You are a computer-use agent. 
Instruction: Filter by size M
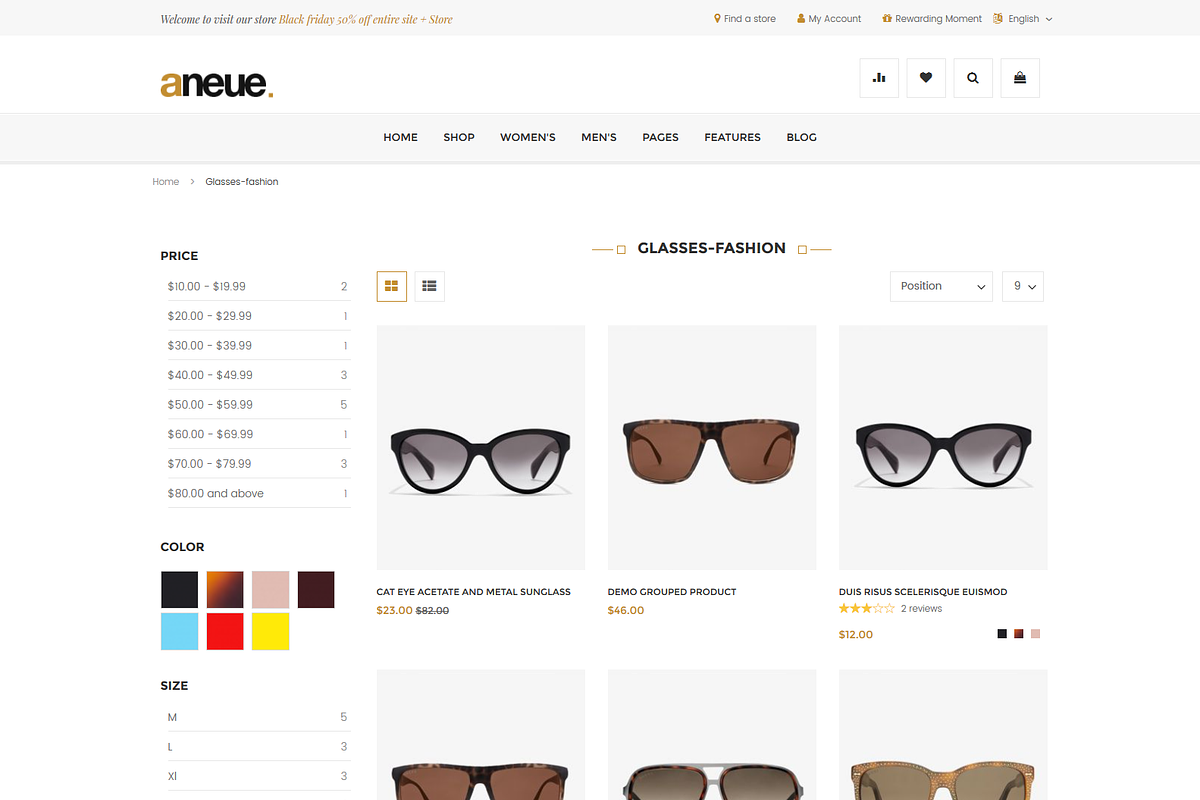[173, 717]
